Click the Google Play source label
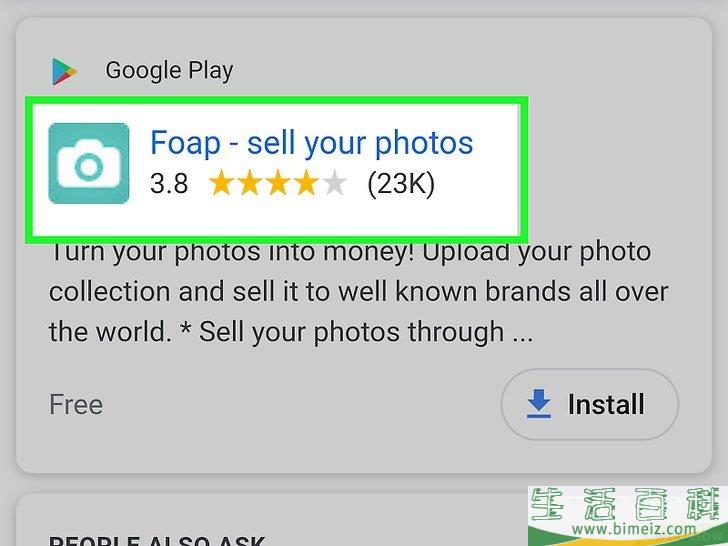This screenshot has width=728, height=546. tap(169, 71)
